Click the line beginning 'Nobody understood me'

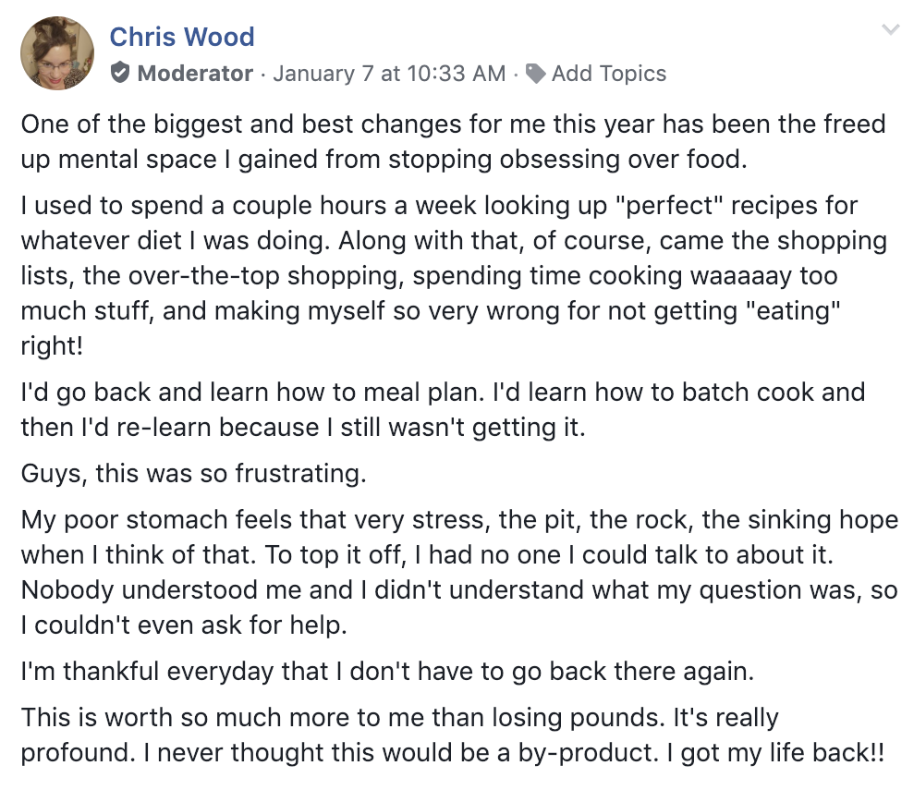pos(459,590)
